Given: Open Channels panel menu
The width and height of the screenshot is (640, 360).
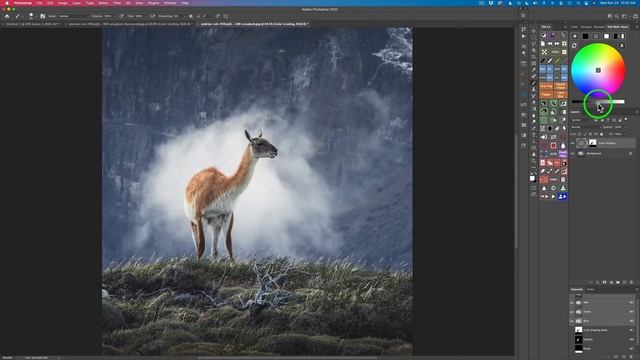Looking at the screenshot, I should [x=636, y=289].
